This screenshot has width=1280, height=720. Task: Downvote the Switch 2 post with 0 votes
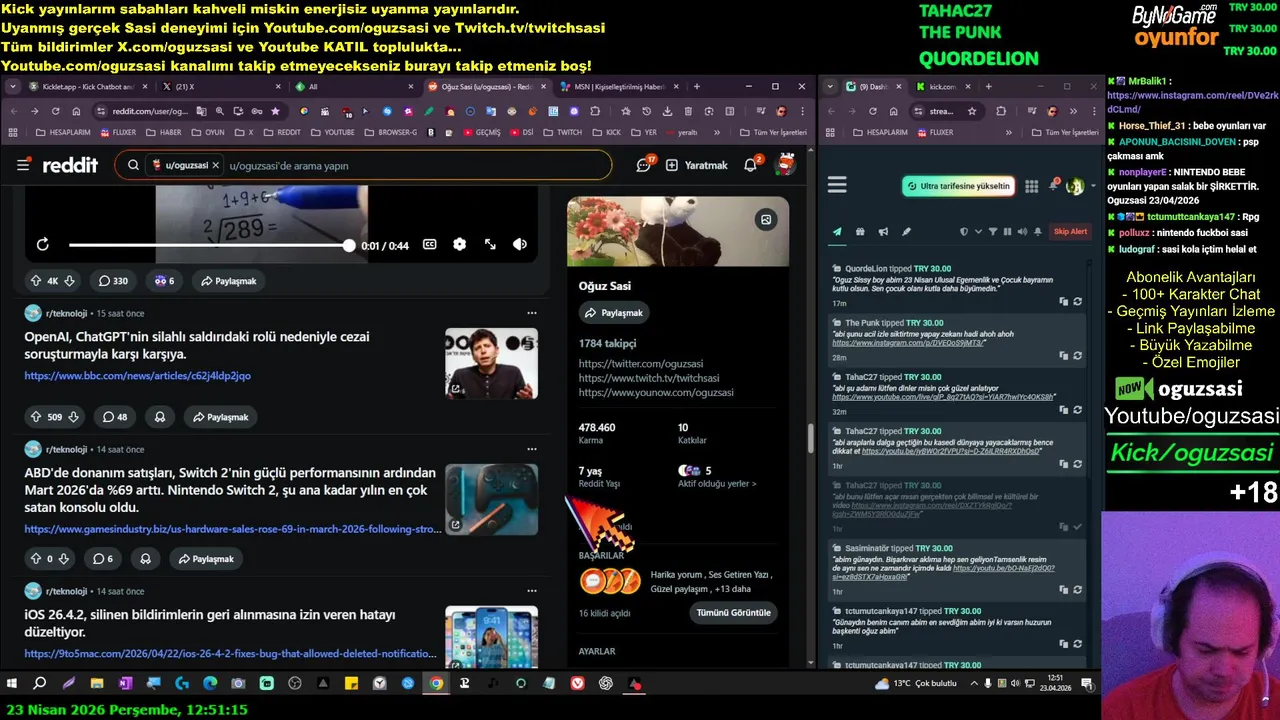(x=63, y=559)
